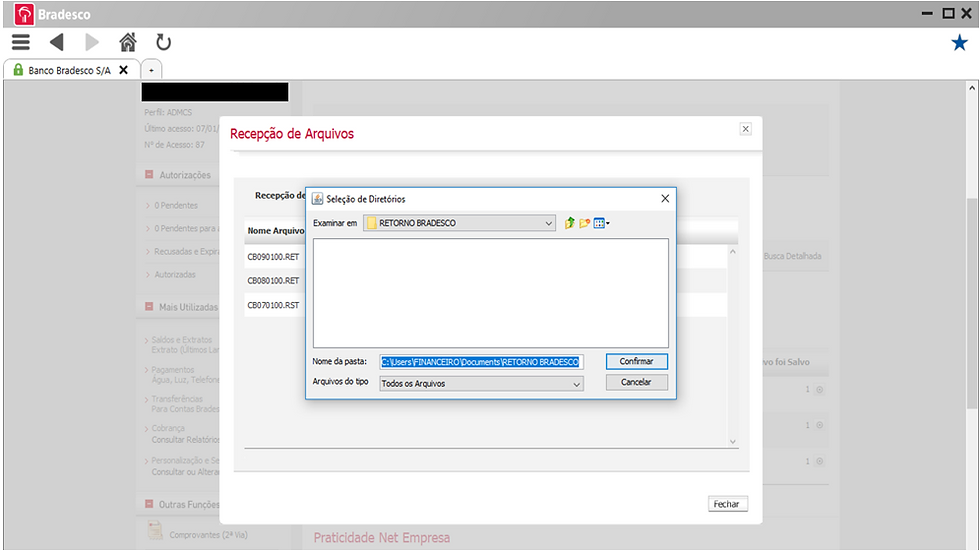This screenshot has width=980, height=551.
Task: Open the hamburger menu icon
Action: (21, 42)
